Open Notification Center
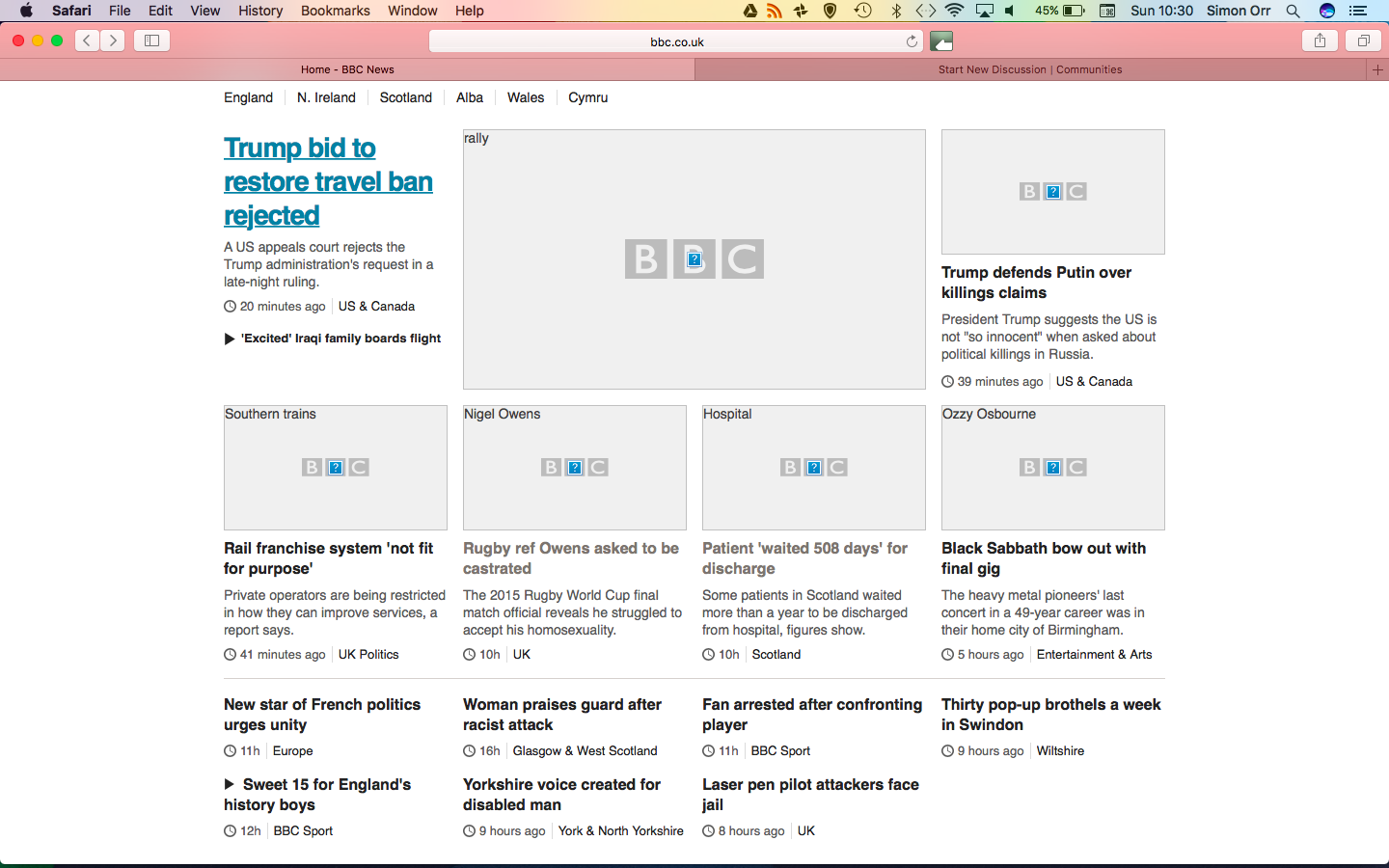 (1358, 11)
